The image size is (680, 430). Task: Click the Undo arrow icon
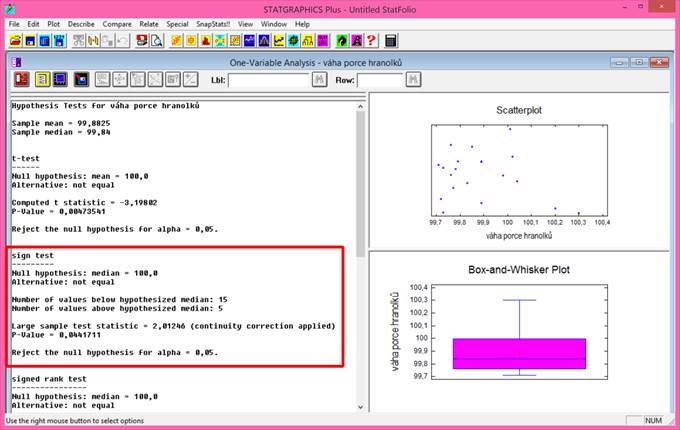click(123, 41)
